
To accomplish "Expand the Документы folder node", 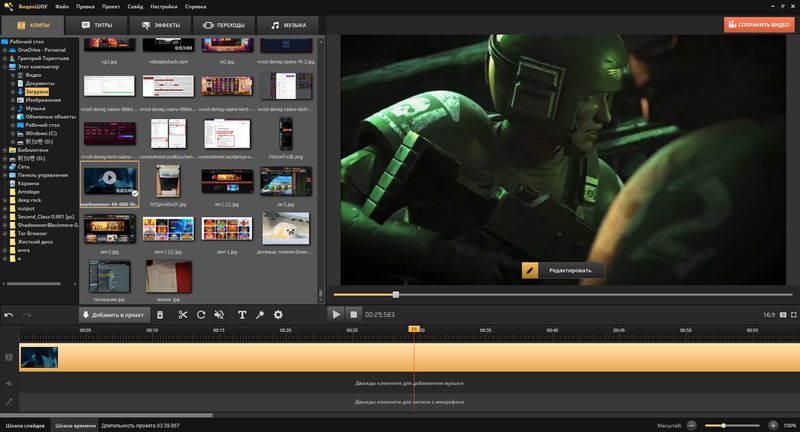I will (x=13, y=83).
